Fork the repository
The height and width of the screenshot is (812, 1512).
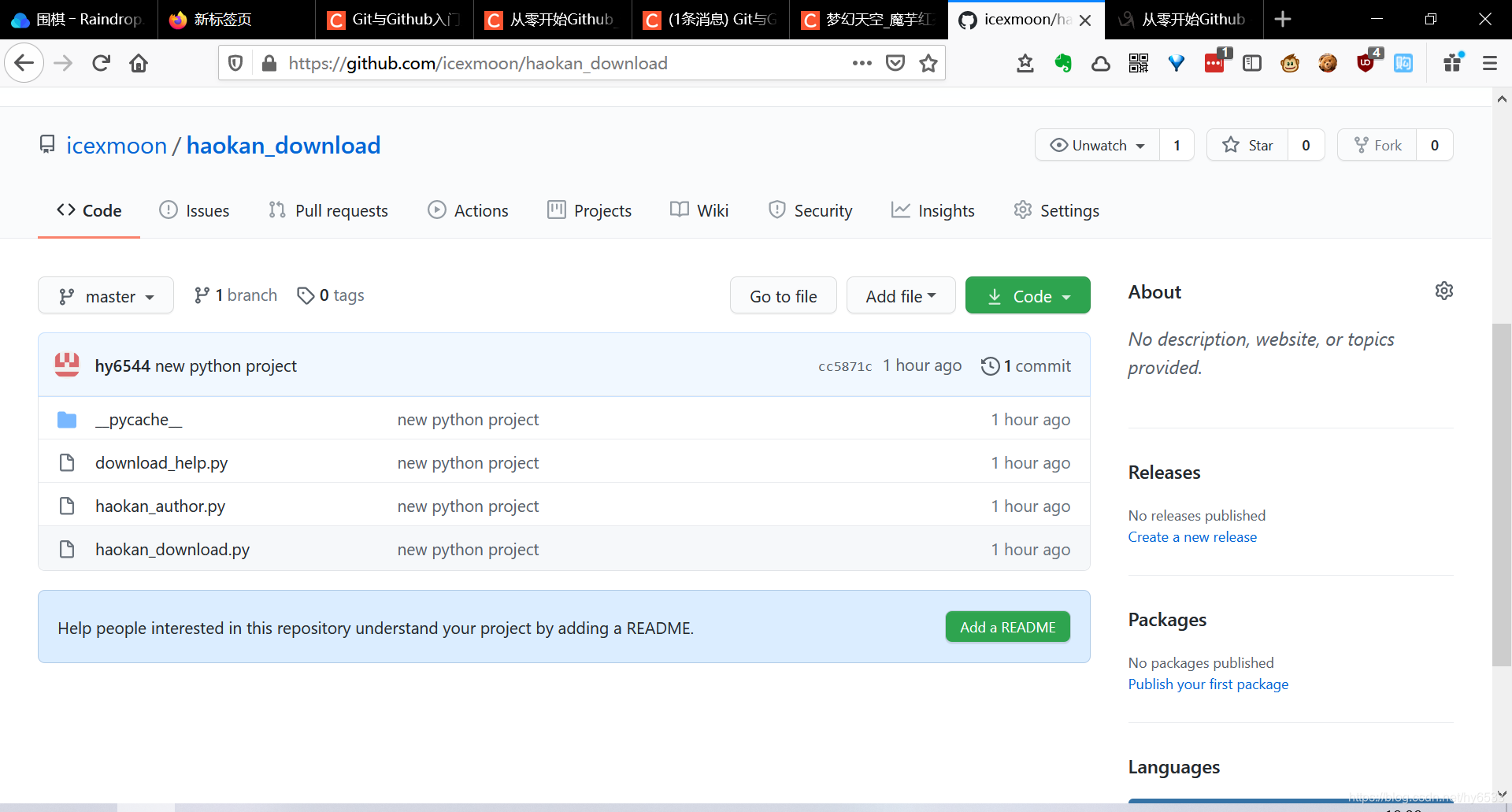[x=1377, y=145]
